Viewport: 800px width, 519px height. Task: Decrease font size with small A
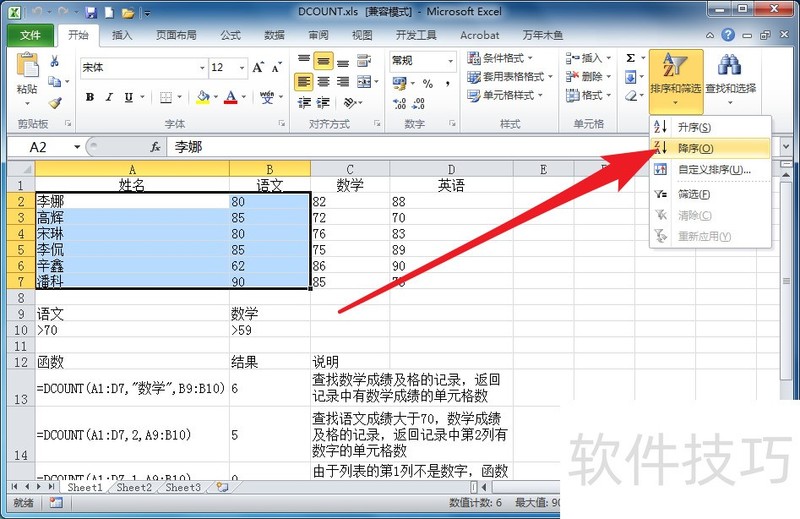click(x=277, y=67)
